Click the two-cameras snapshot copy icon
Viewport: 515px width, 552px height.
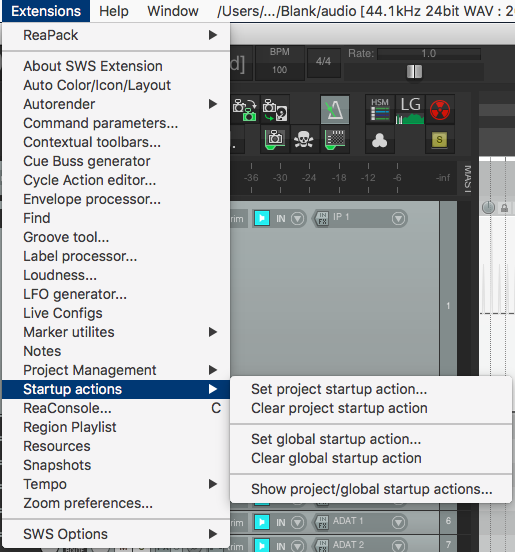245,109
